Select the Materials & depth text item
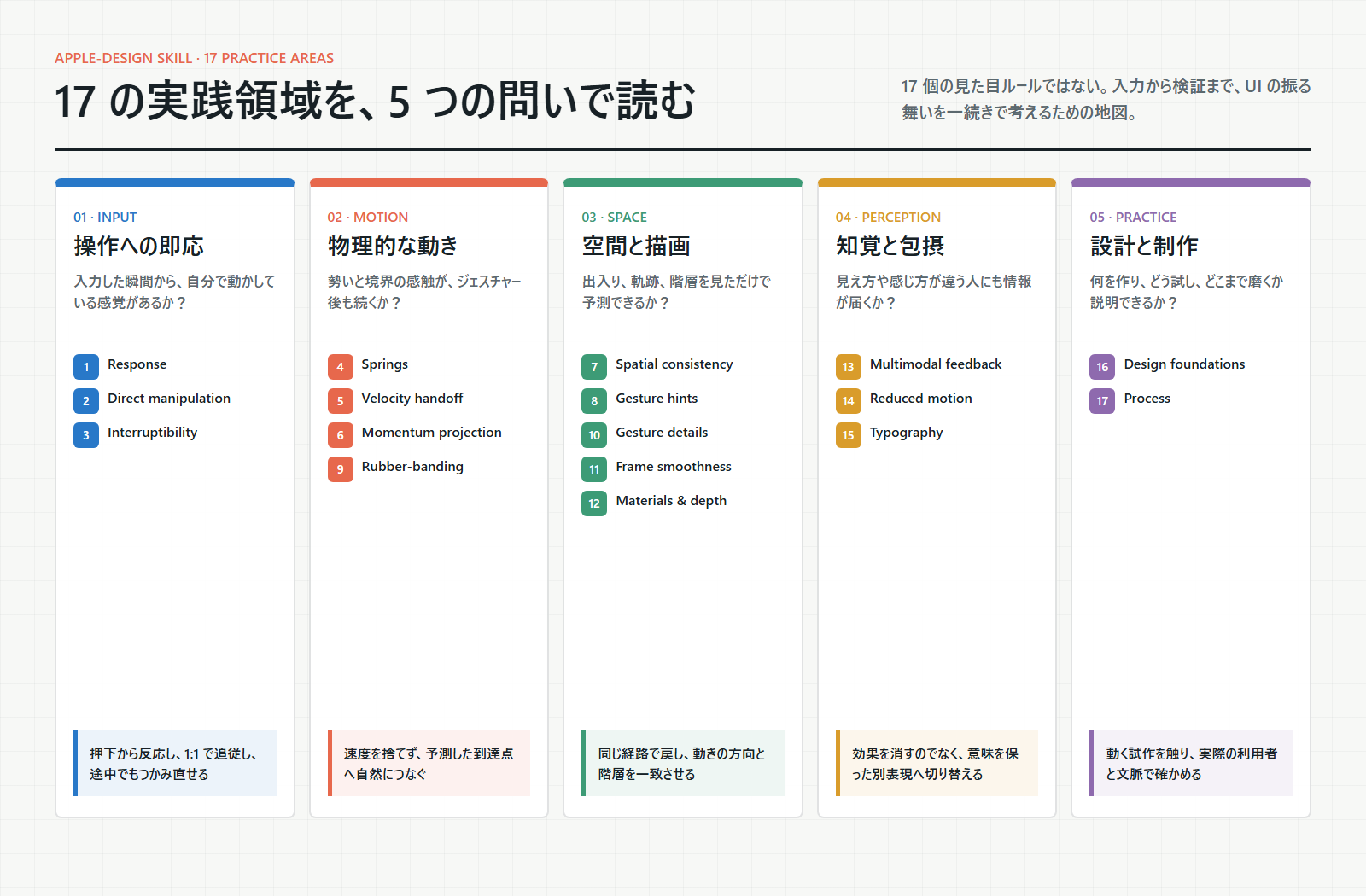This screenshot has width=1366, height=896. pos(671,501)
